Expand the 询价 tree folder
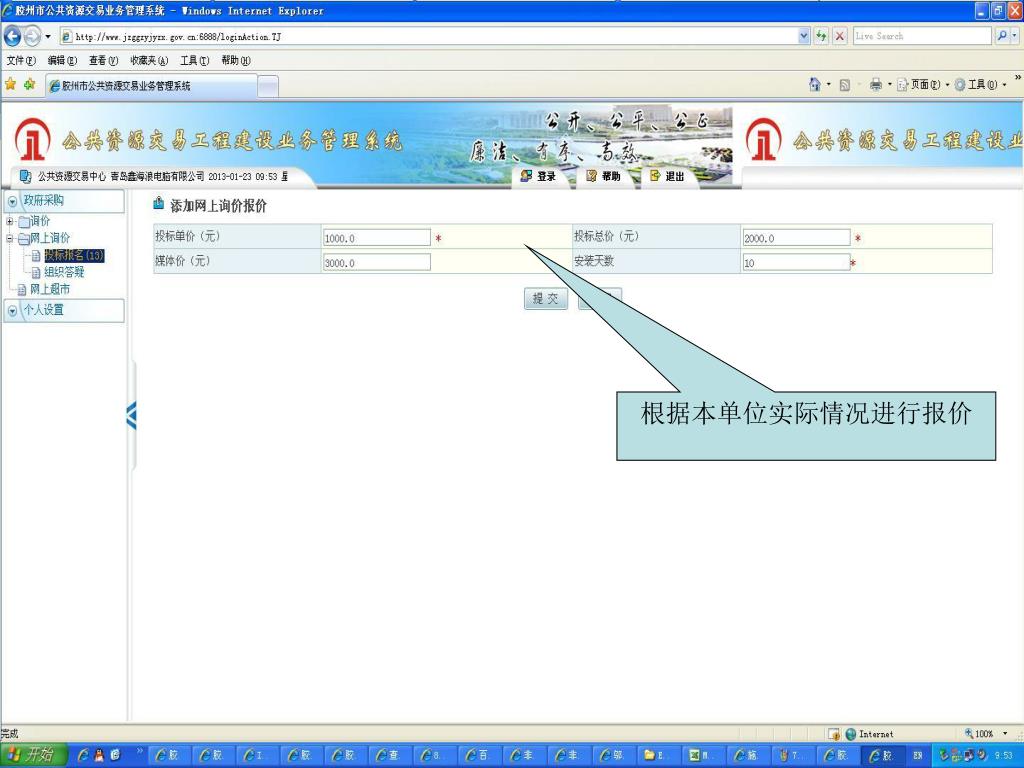 coord(10,221)
